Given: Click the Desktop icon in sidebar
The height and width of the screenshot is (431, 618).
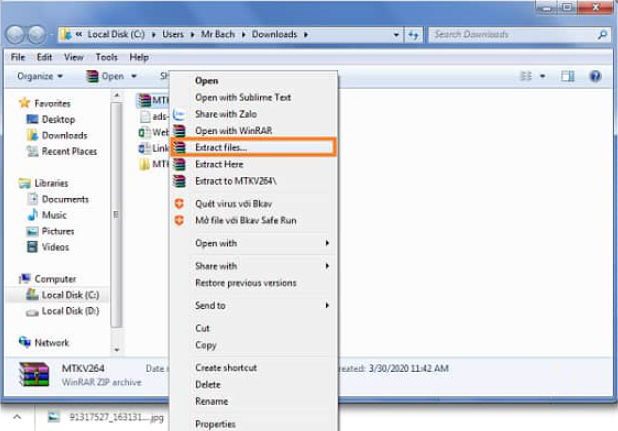Looking at the screenshot, I should pyautogui.click(x=32, y=119).
